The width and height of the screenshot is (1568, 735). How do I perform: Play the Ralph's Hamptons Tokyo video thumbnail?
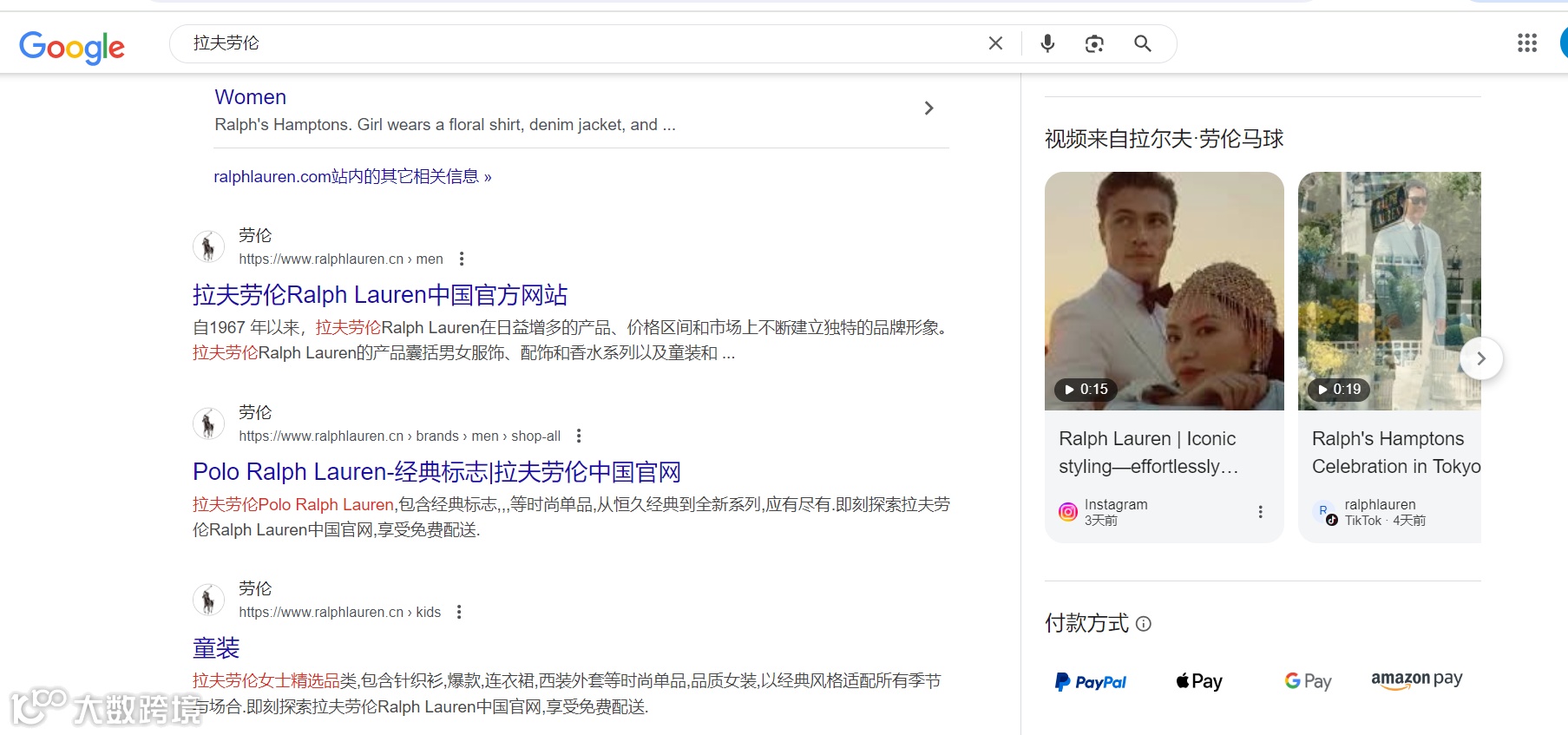pos(1389,291)
